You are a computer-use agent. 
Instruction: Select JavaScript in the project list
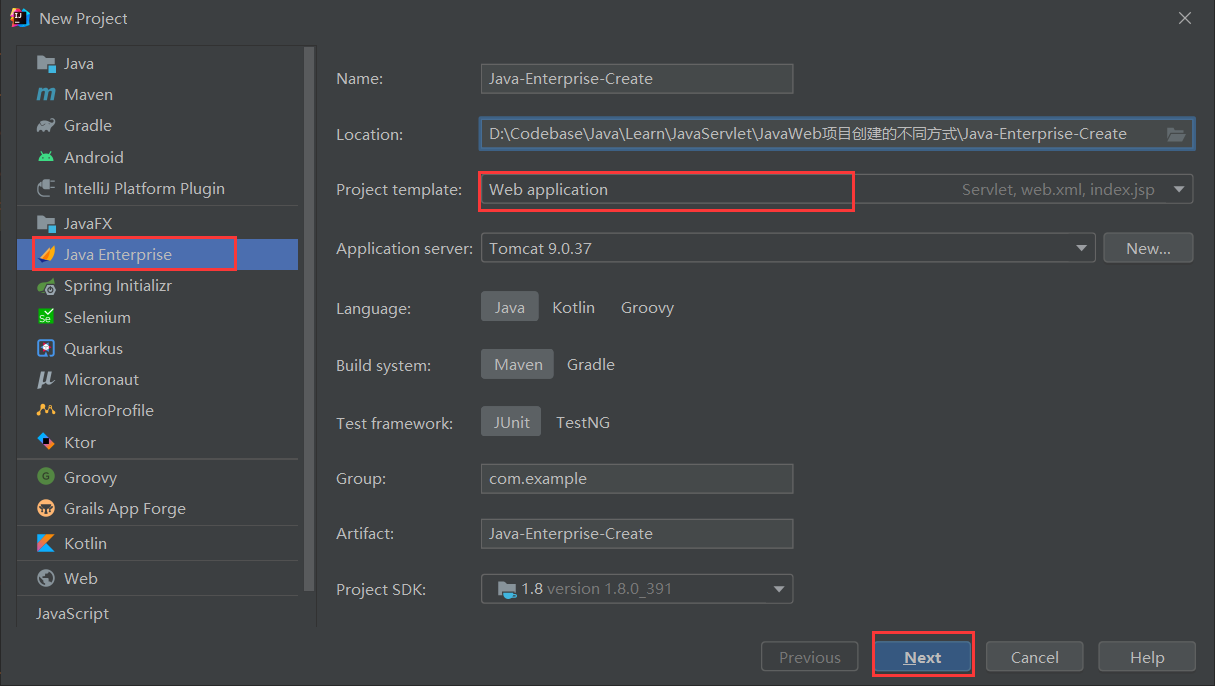tap(72, 614)
